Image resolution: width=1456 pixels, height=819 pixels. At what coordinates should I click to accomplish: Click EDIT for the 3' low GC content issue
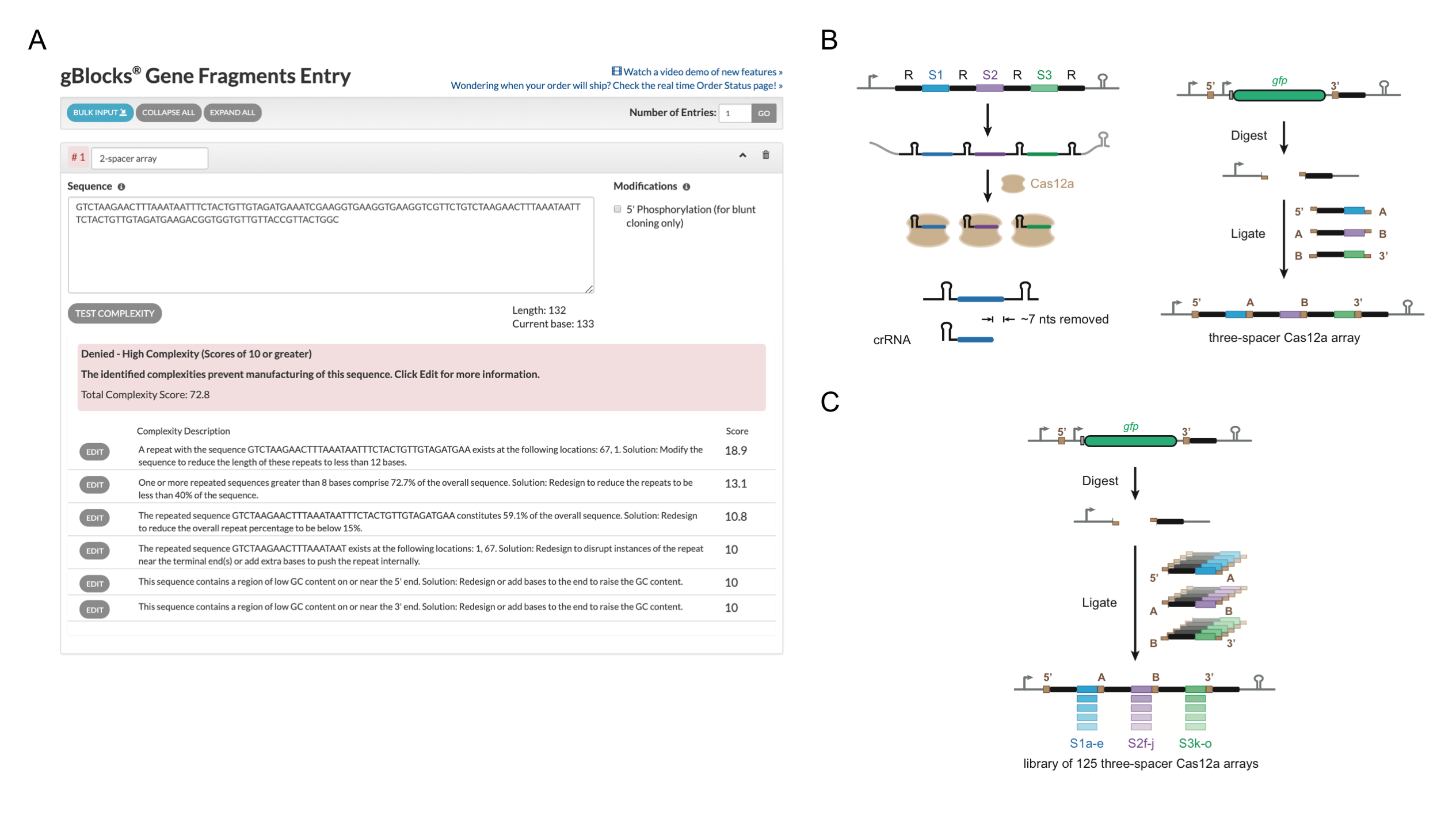94,610
